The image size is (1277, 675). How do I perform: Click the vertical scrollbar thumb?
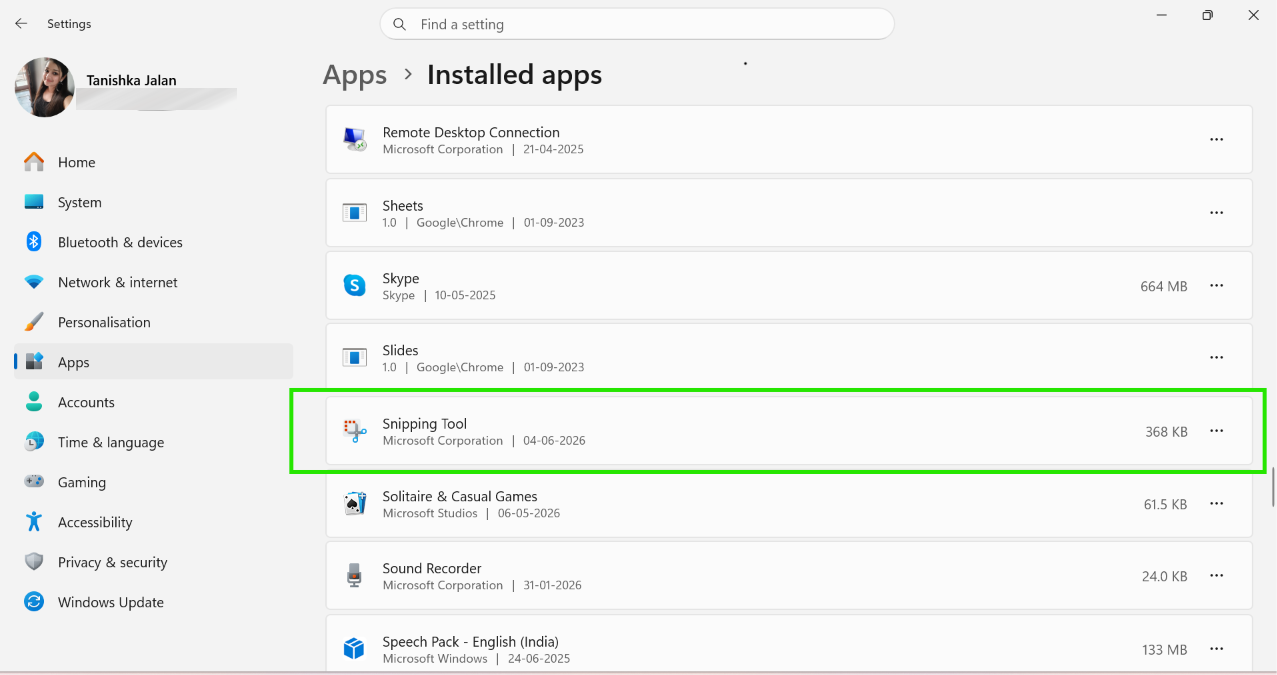pos(1273,486)
